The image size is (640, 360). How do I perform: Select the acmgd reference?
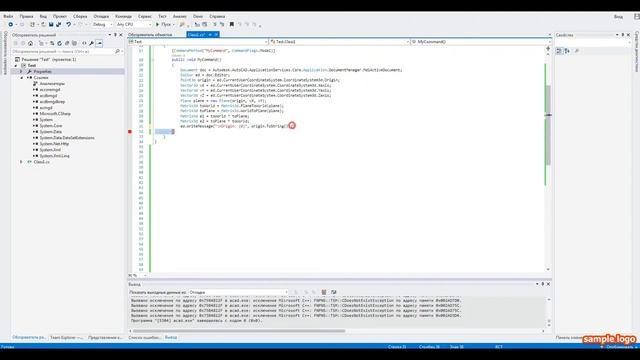tap(43, 108)
